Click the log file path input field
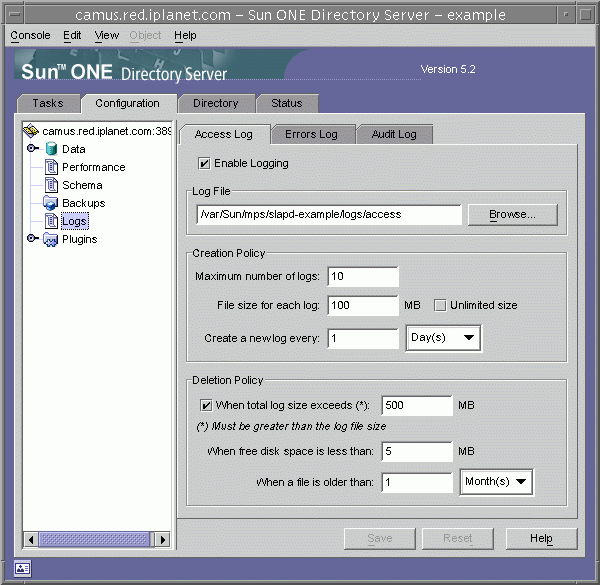The height and width of the screenshot is (585, 600). (x=329, y=215)
